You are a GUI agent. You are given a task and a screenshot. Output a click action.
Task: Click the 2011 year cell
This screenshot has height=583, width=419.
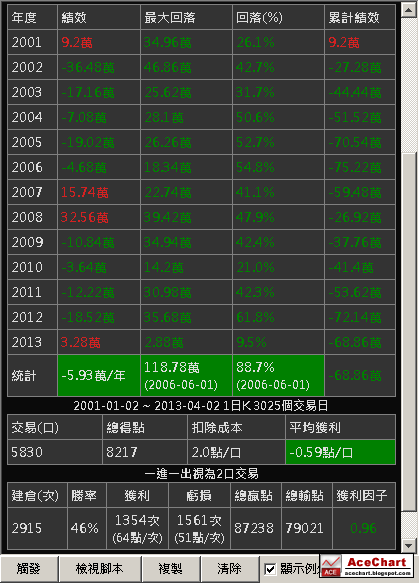pyautogui.click(x=32, y=292)
